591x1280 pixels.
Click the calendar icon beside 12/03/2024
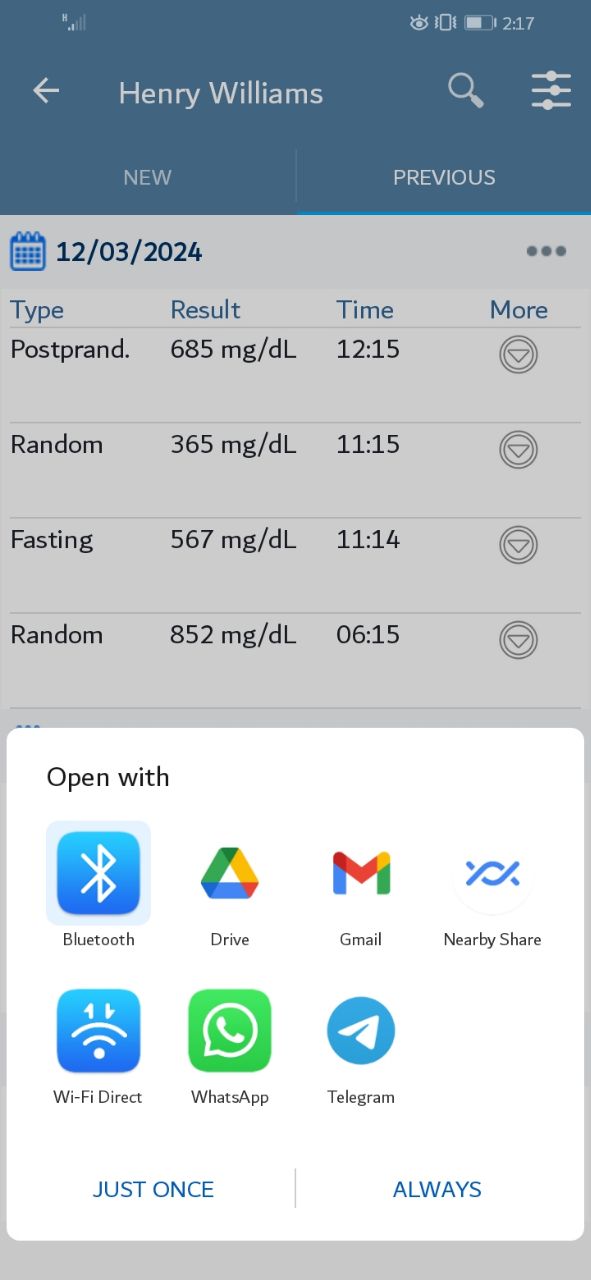[x=28, y=251]
